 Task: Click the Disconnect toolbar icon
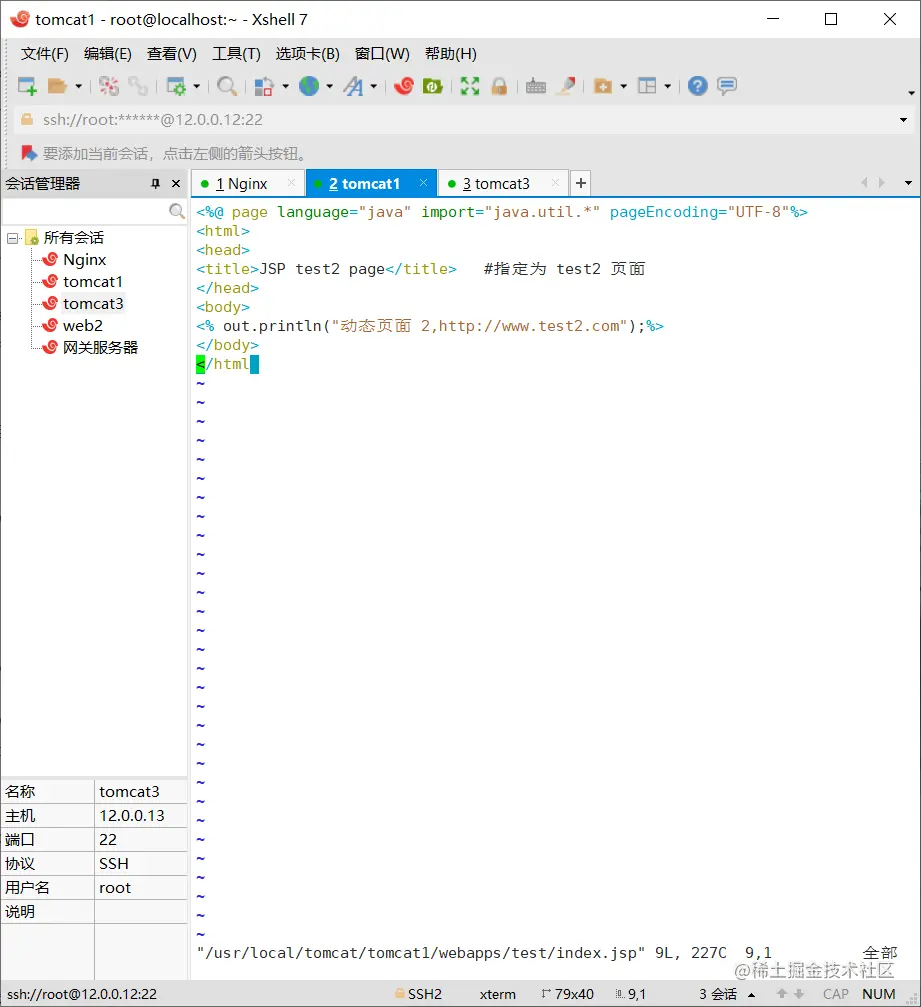pyautogui.click(x=109, y=85)
